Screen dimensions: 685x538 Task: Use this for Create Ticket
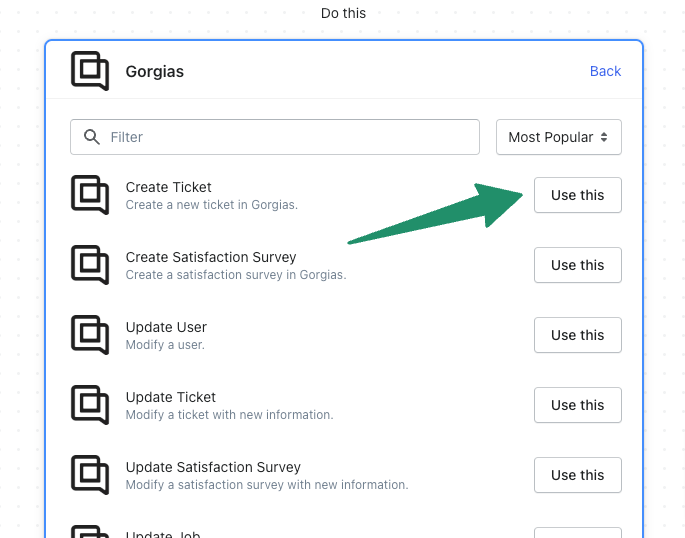(x=578, y=195)
